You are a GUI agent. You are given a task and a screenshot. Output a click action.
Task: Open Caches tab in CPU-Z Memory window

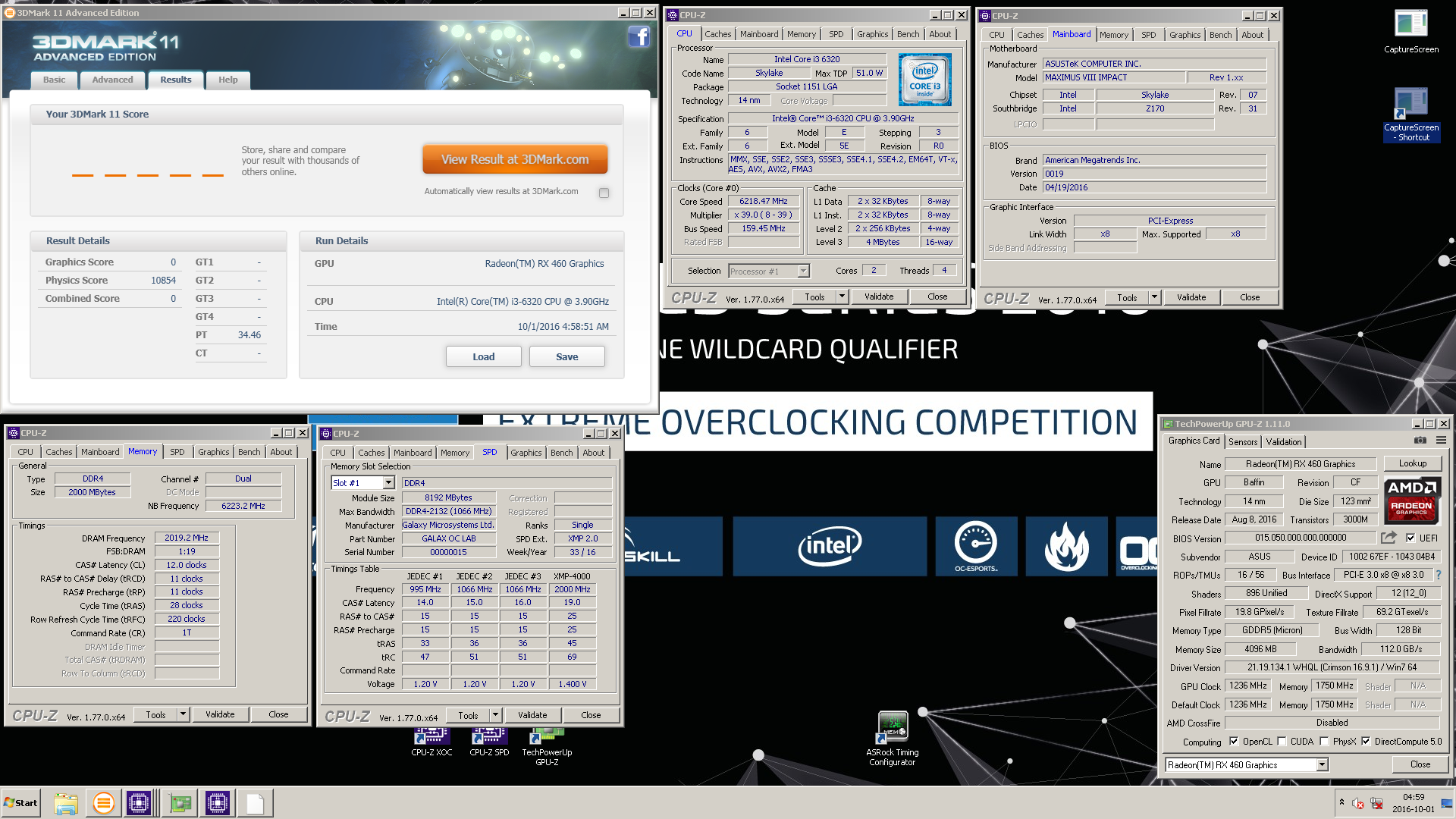(58, 452)
